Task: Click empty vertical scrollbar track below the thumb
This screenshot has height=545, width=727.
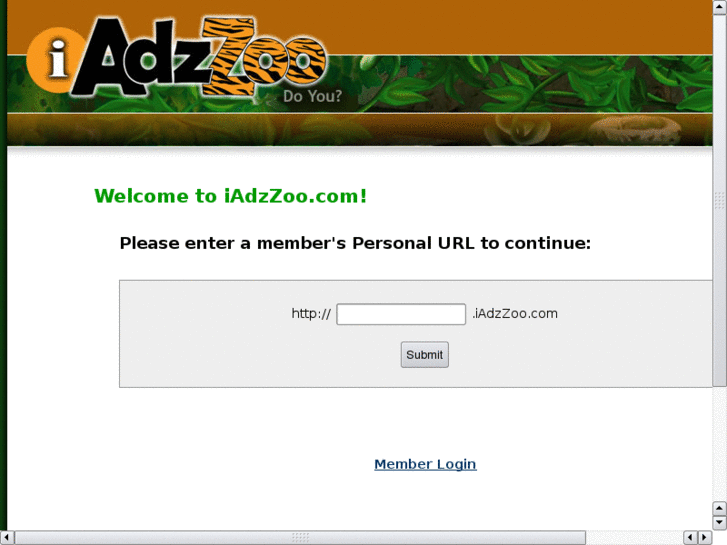Action: click(x=719, y=443)
